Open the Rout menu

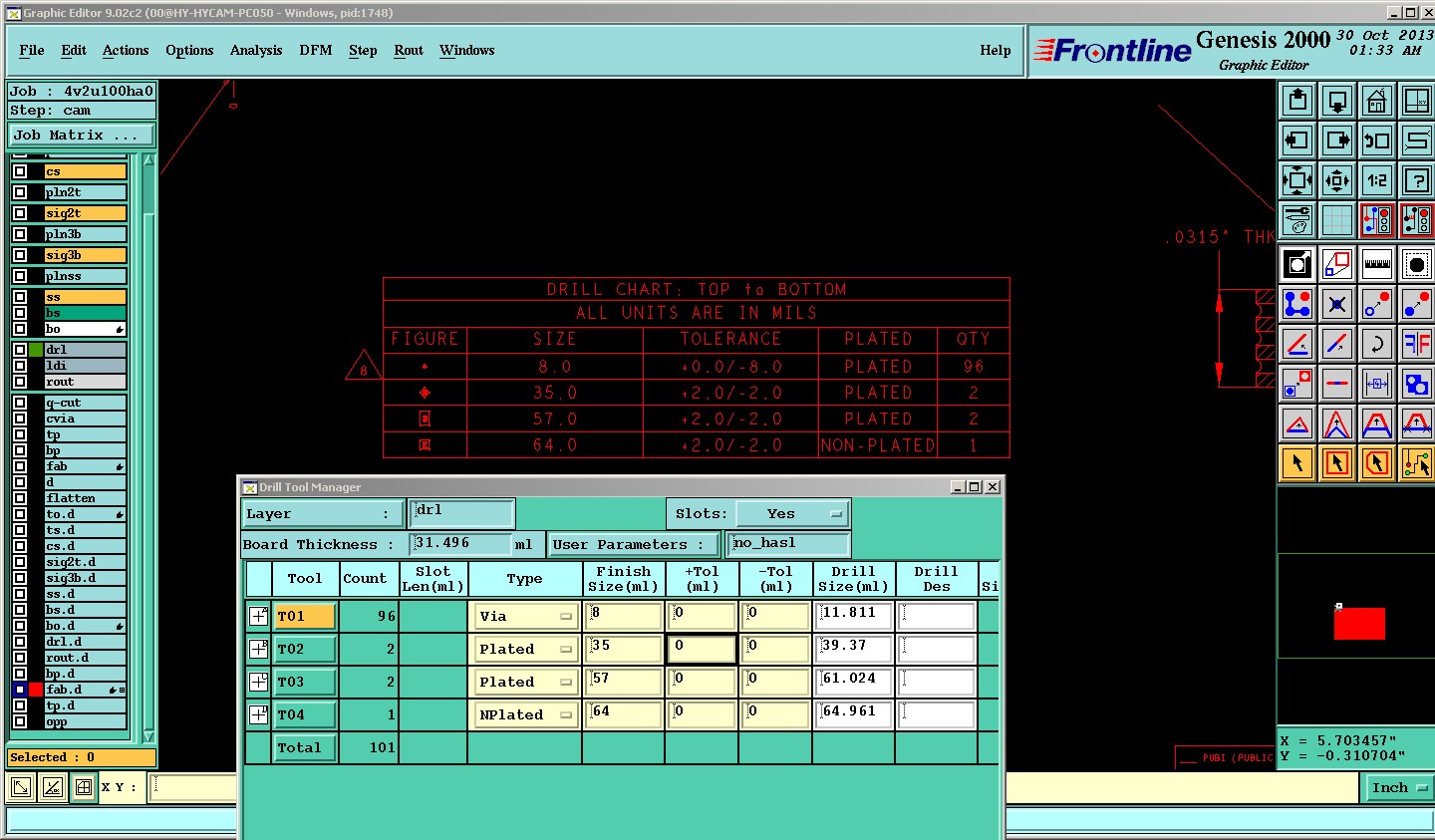tap(409, 51)
